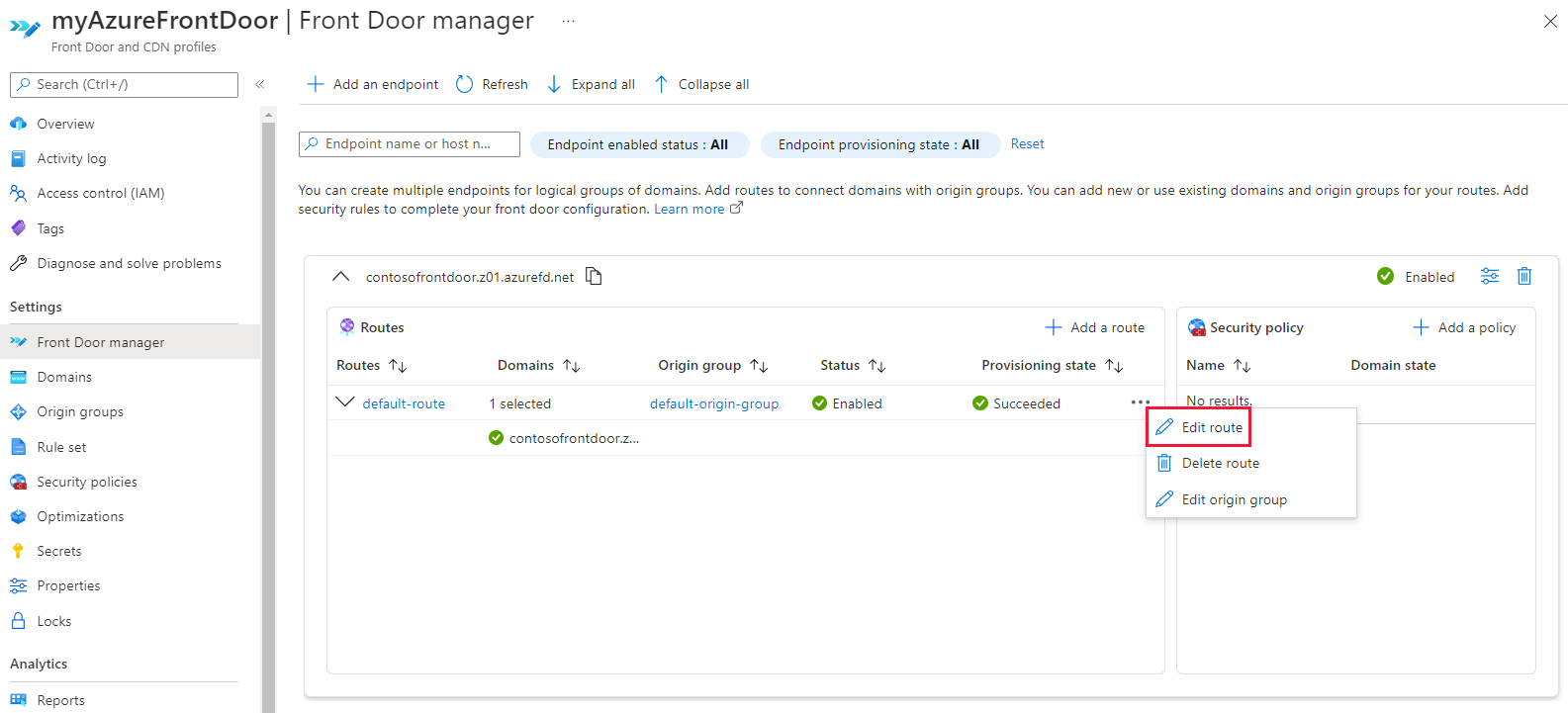
Task: Open Endpoint provisioning state filter
Action: (x=878, y=144)
